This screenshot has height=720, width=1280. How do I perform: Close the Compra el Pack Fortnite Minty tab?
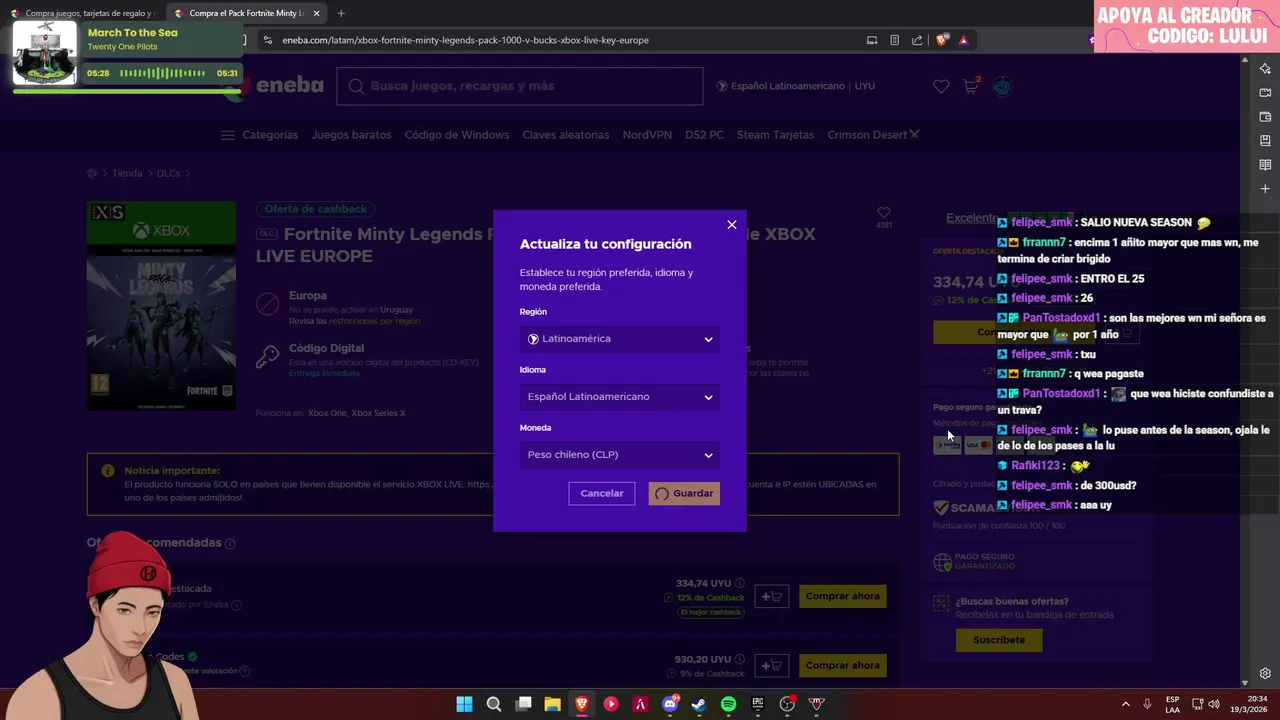pos(317,13)
